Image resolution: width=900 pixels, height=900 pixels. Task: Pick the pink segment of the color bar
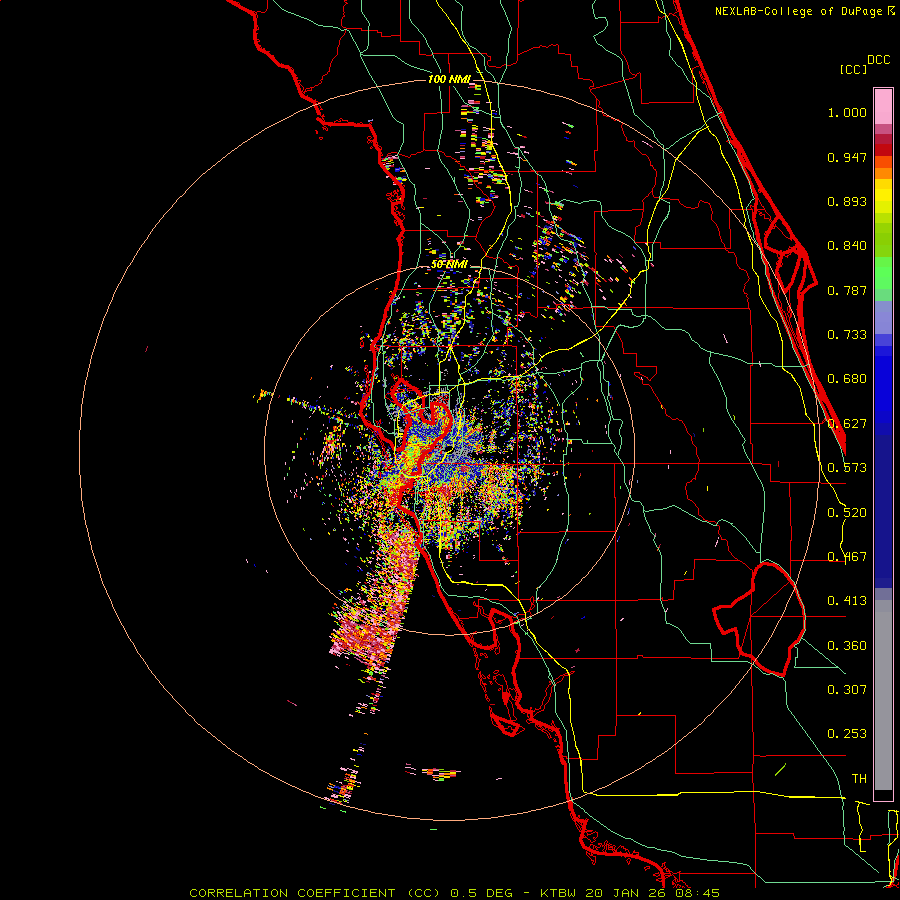click(883, 106)
